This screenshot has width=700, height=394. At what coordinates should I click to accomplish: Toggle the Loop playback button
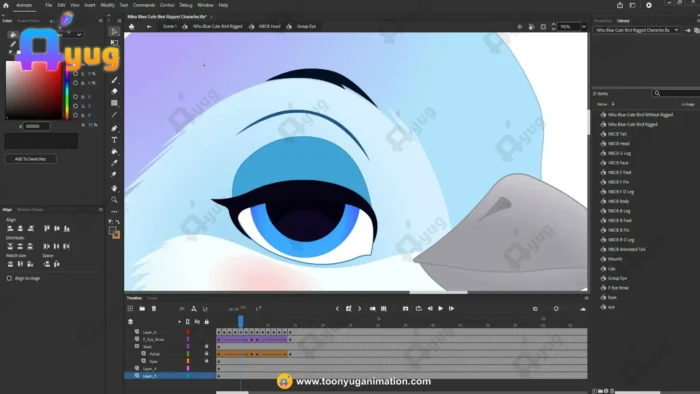tap(418, 308)
